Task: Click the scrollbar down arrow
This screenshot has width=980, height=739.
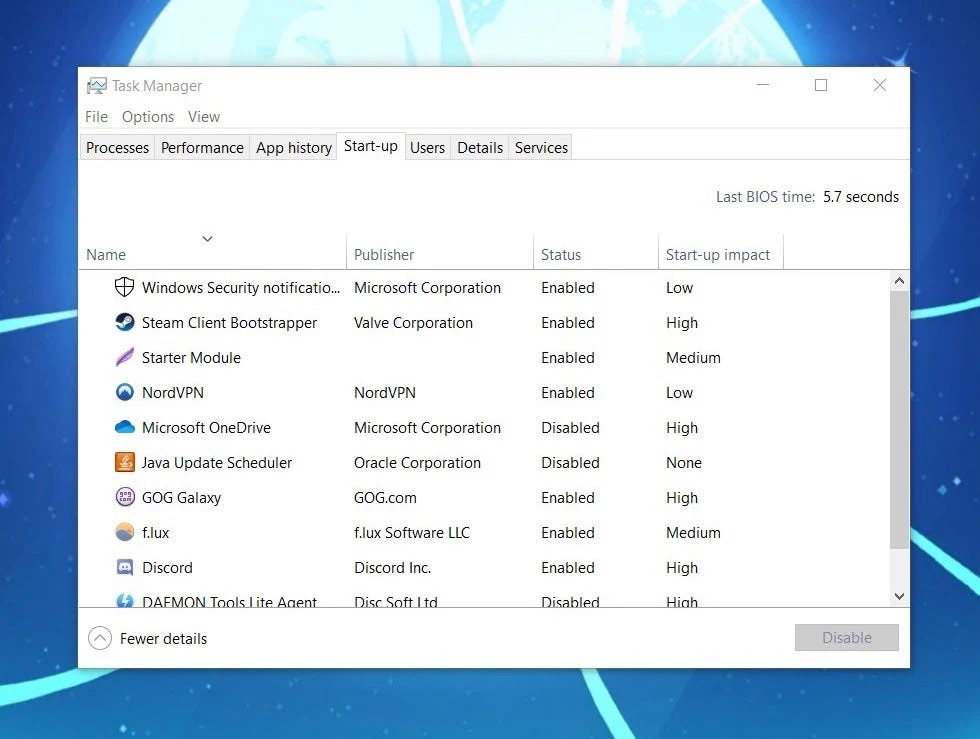Action: pyautogui.click(x=898, y=595)
